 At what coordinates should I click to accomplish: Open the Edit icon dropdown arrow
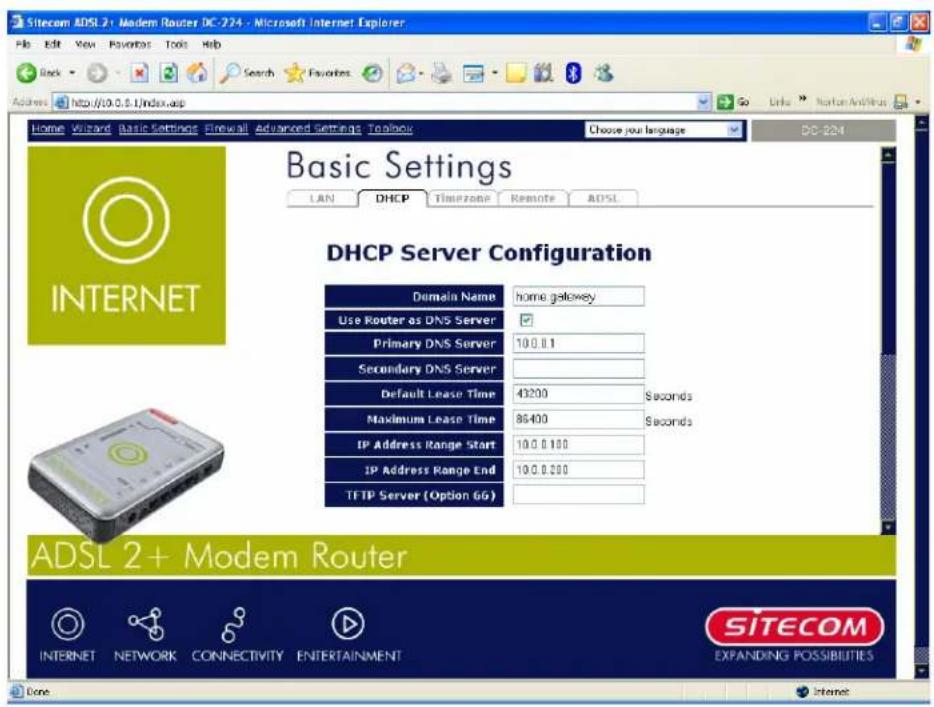pos(494,74)
